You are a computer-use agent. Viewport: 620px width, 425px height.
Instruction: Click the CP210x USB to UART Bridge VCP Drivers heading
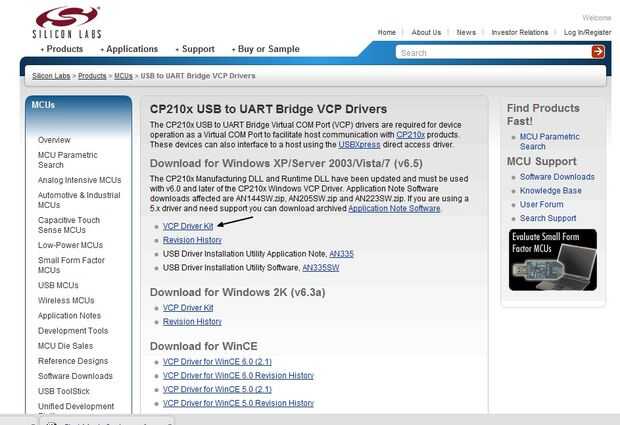coord(268,109)
